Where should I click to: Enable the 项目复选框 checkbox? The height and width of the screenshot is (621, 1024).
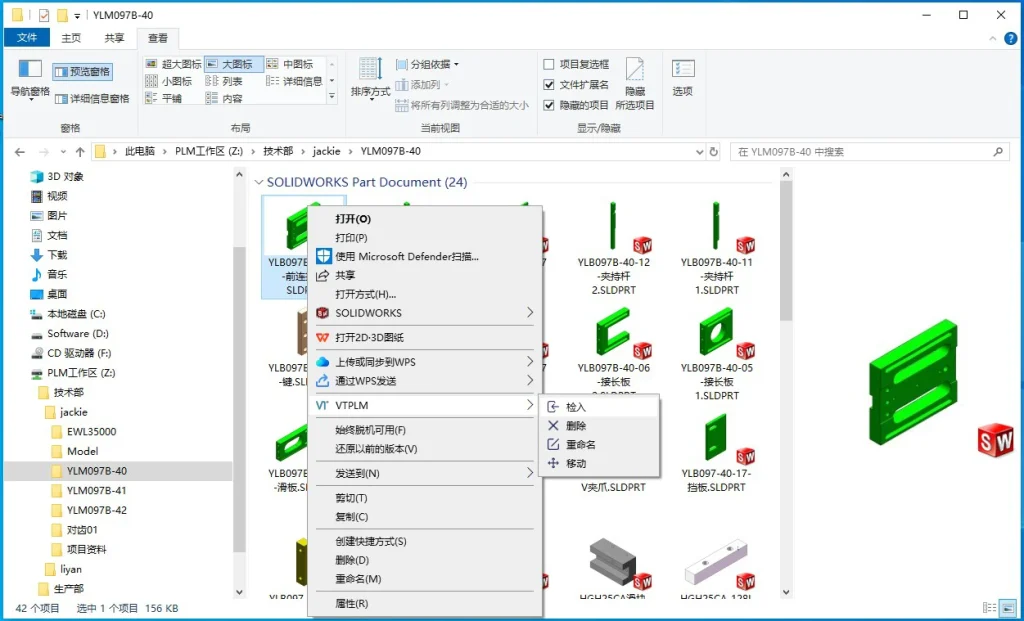click(x=549, y=64)
